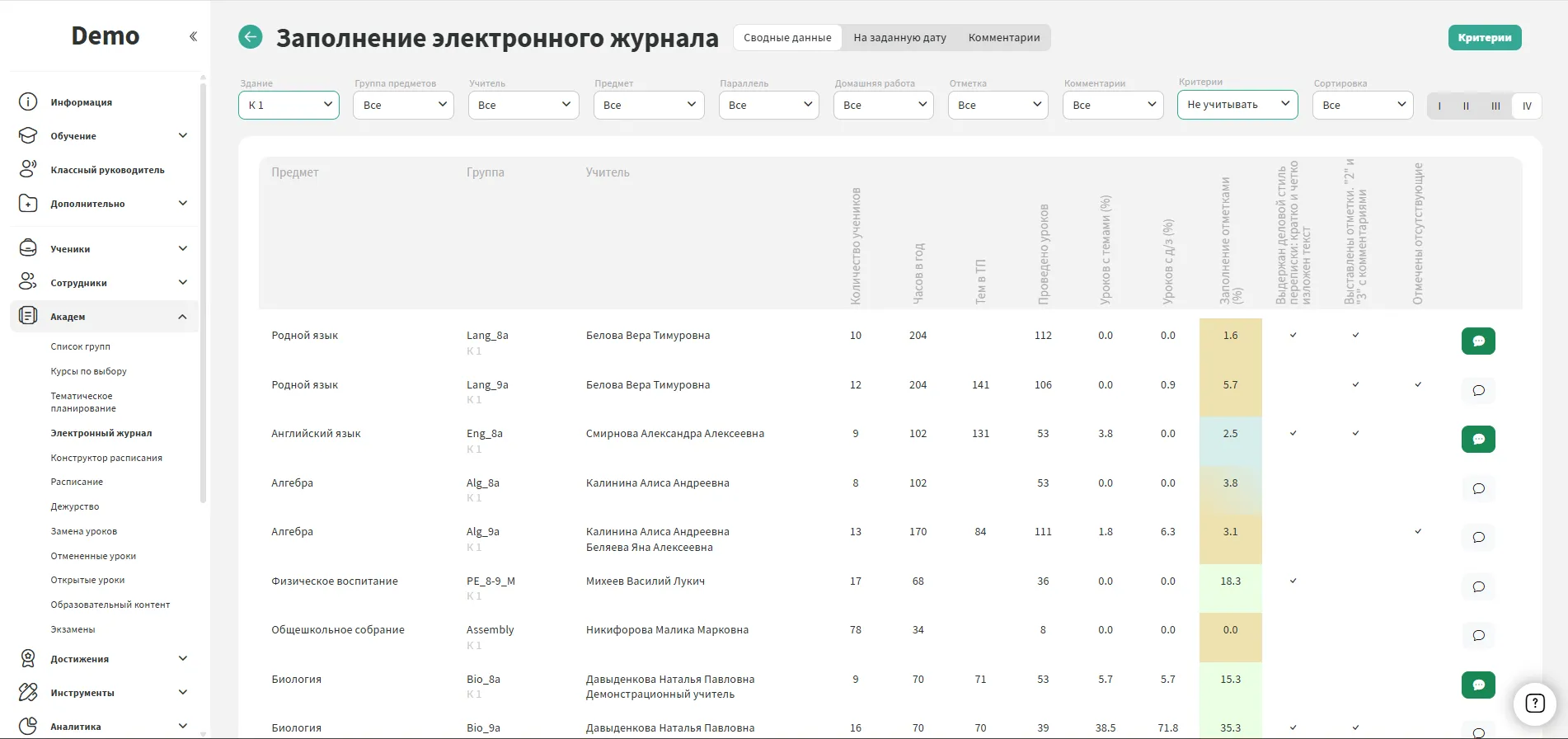The image size is (1568, 739).
Task: Click the 18.3 colored cell for PE_8-9_M
Action: click(1230, 581)
